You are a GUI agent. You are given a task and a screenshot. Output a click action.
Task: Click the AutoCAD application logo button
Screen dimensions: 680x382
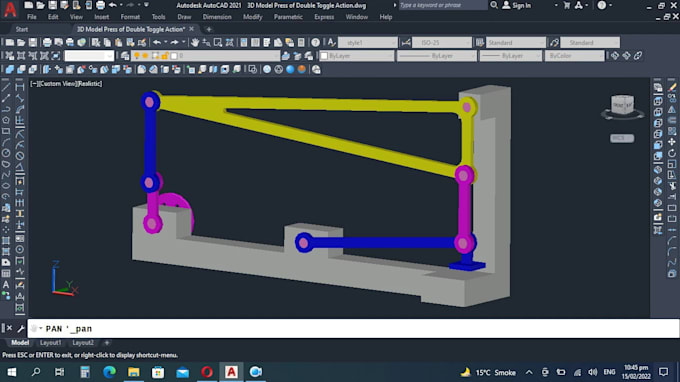pyautogui.click(x=10, y=10)
